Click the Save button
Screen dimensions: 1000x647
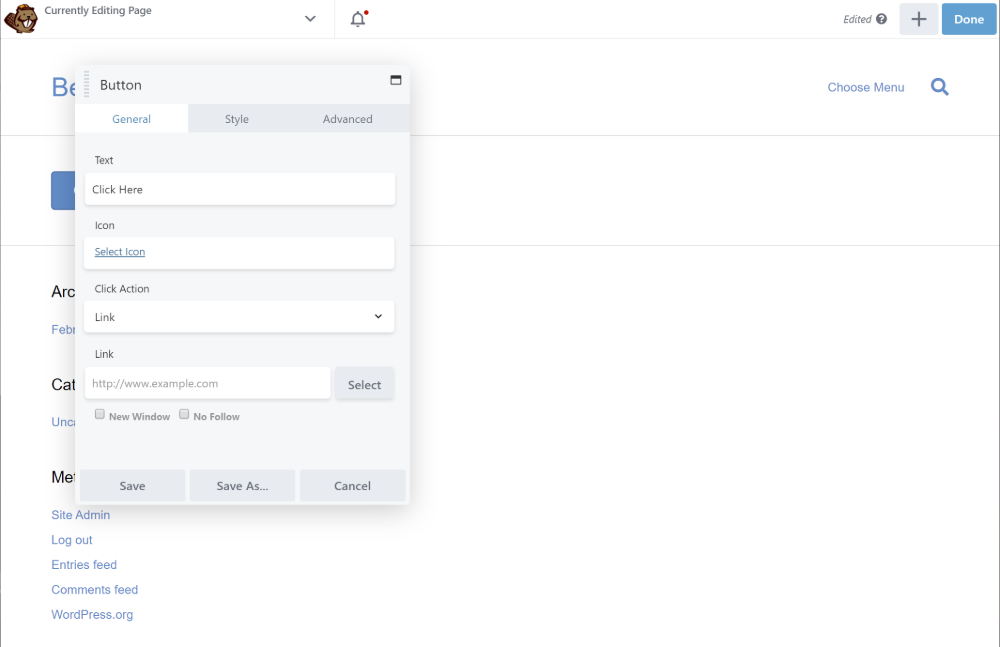coord(133,486)
